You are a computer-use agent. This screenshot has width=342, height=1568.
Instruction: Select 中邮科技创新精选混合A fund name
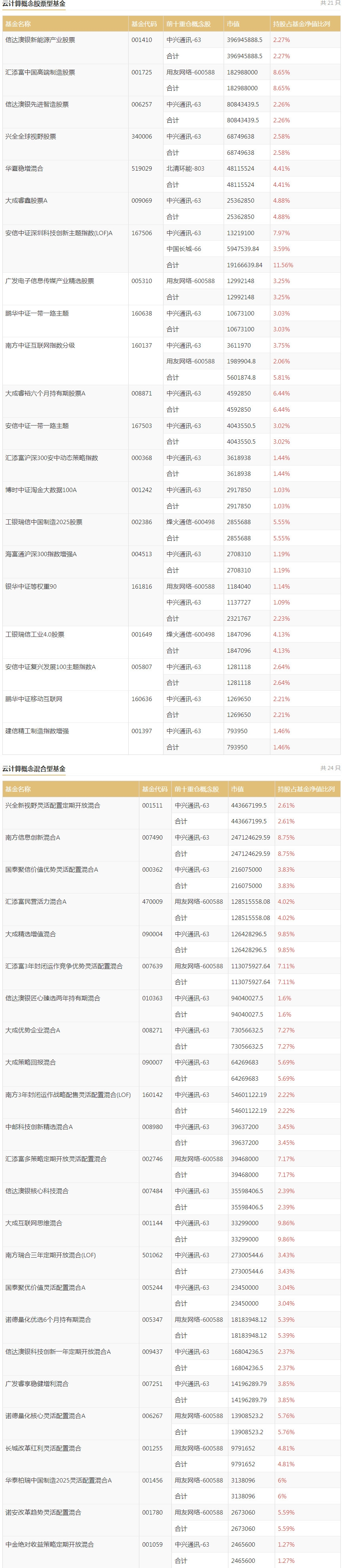pyautogui.click(x=39, y=1127)
